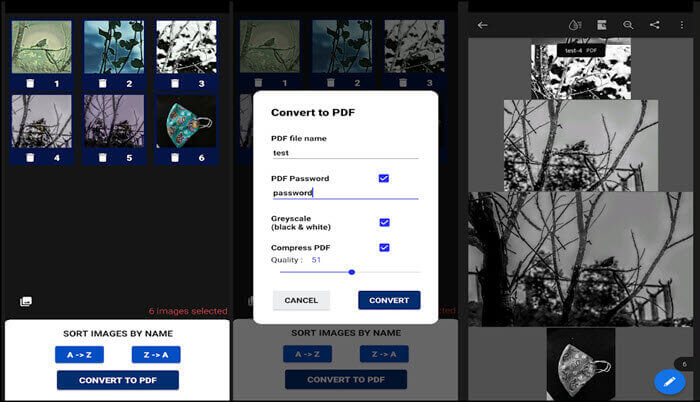700x402 pixels.
Task: Disable the PDF Password checkbox
Action: [x=384, y=178]
